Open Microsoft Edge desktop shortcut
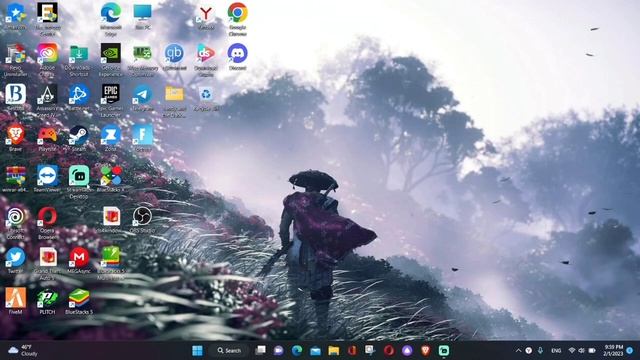640x360 pixels. pos(111,13)
